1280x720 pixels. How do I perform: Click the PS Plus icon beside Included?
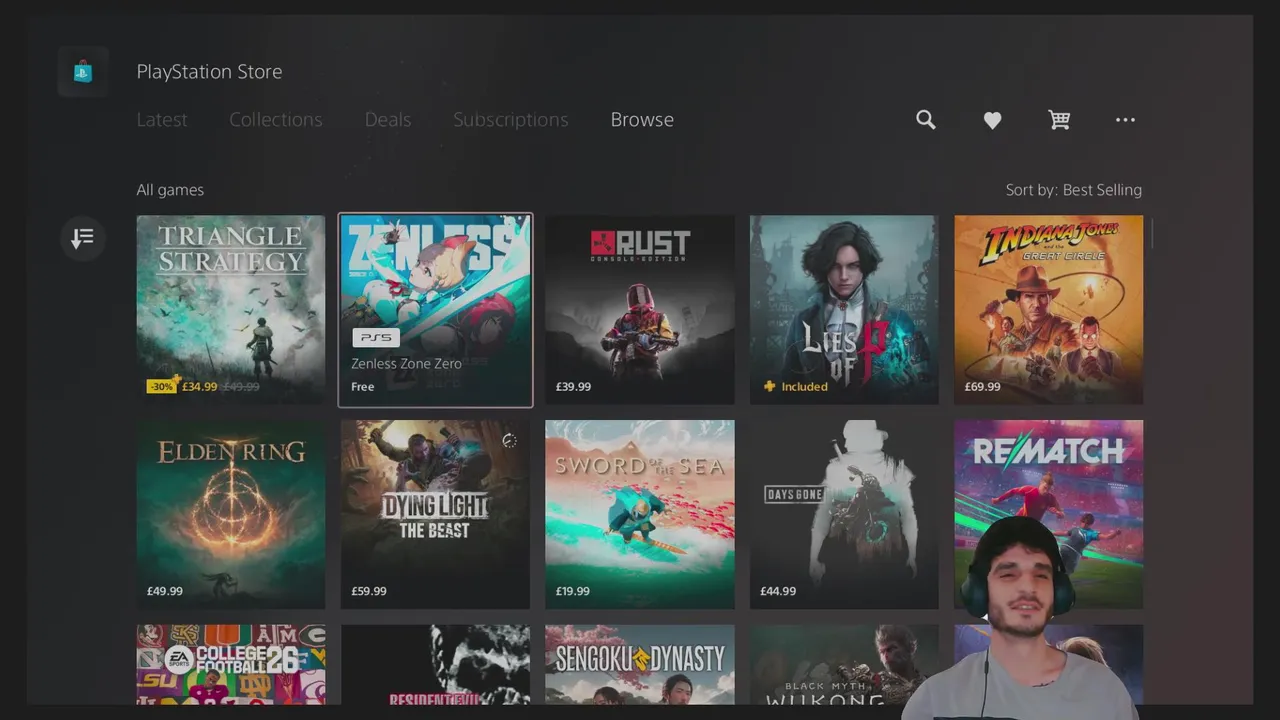click(769, 386)
